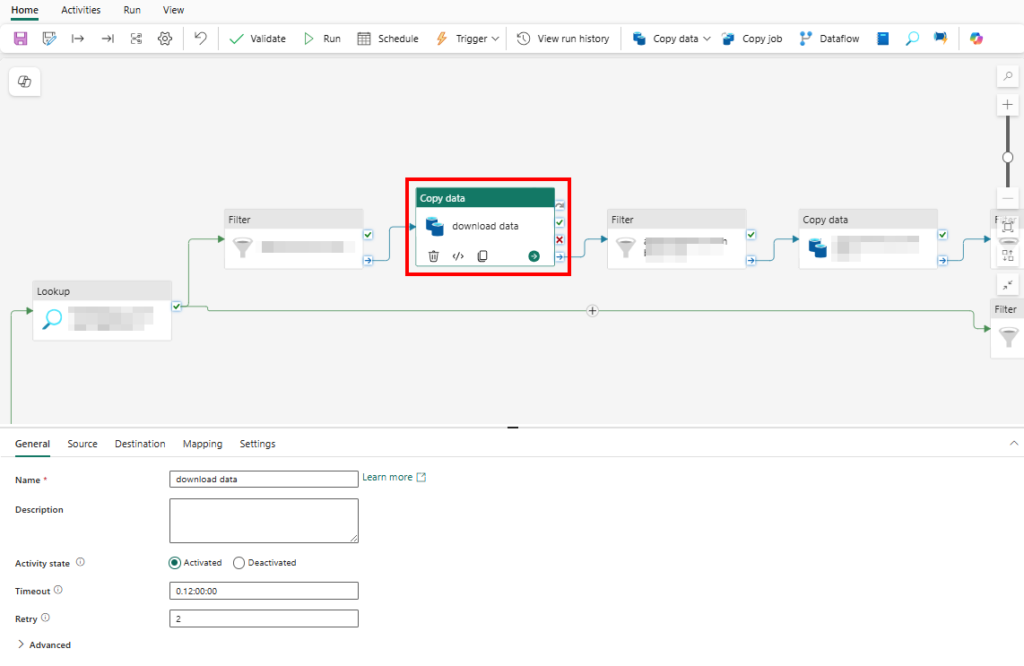The image size is (1024, 666).
Task: Open pipeline settings via the gear icon
Action: [165, 39]
